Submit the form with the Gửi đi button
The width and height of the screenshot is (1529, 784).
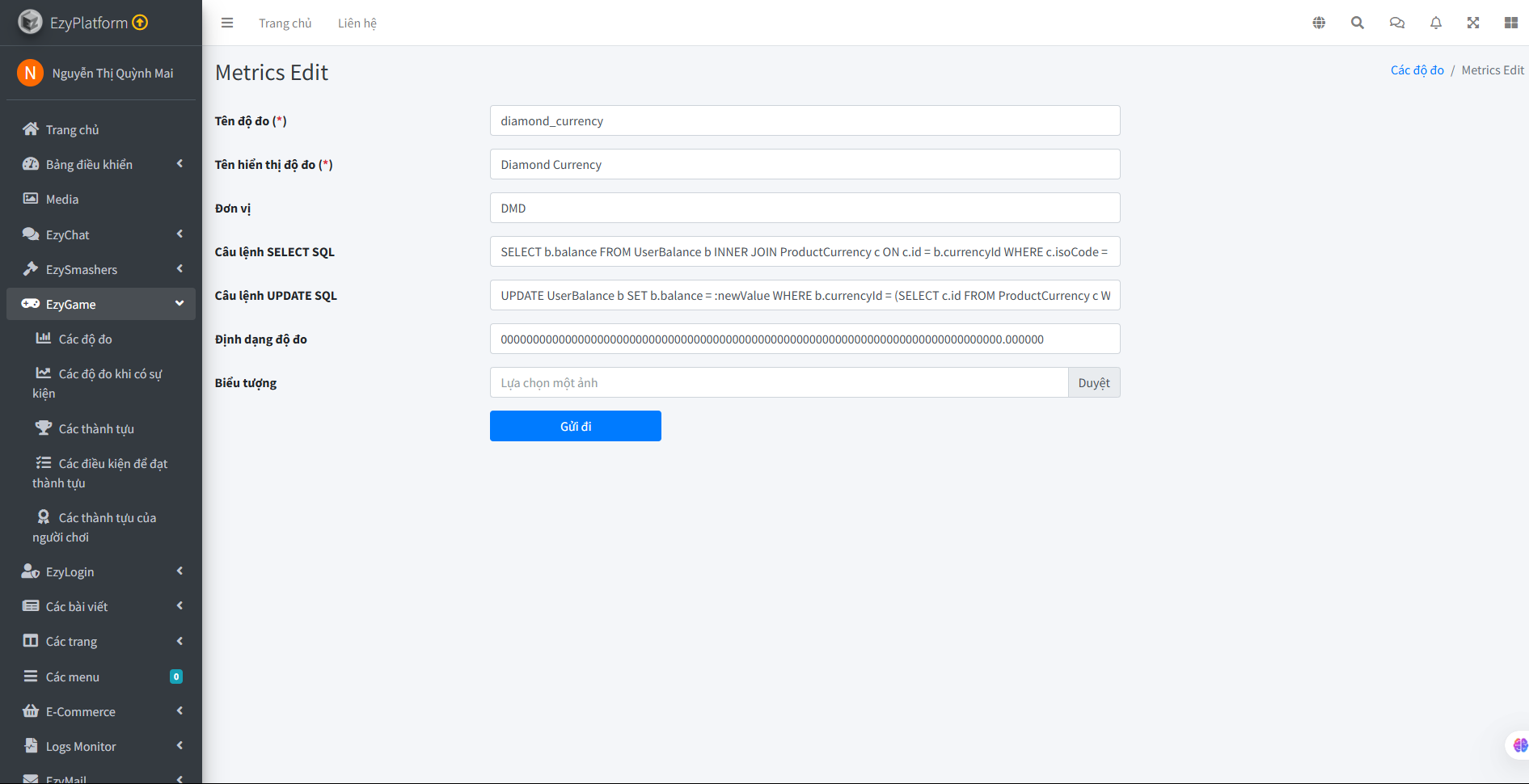[575, 426]
